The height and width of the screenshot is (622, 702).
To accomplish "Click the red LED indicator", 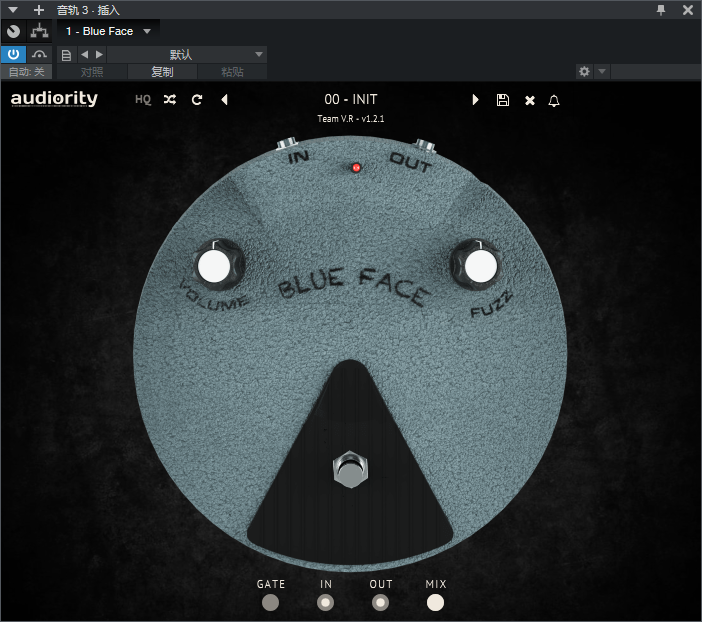I will (356, 168).
